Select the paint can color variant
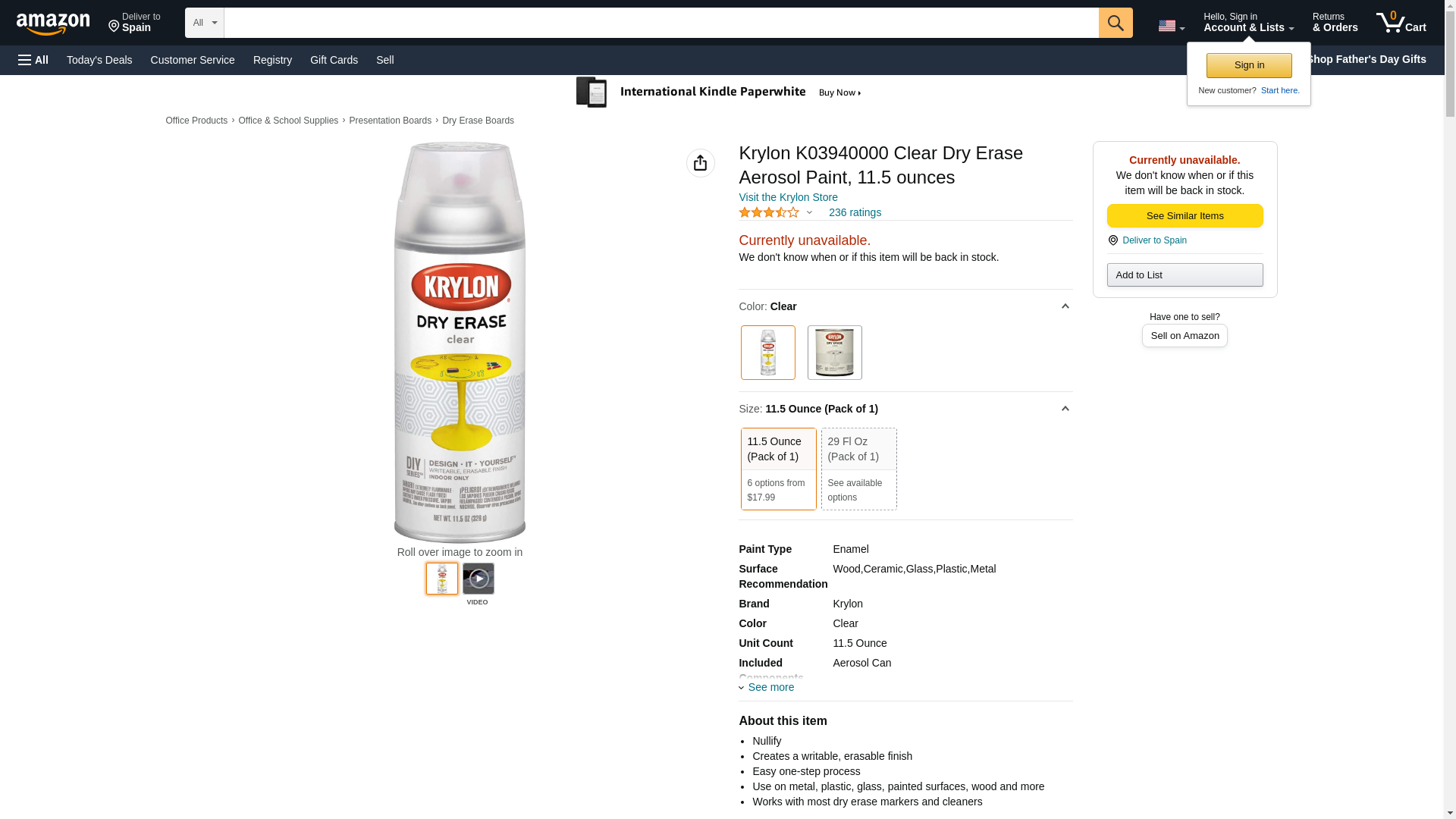 pos(834,353)
